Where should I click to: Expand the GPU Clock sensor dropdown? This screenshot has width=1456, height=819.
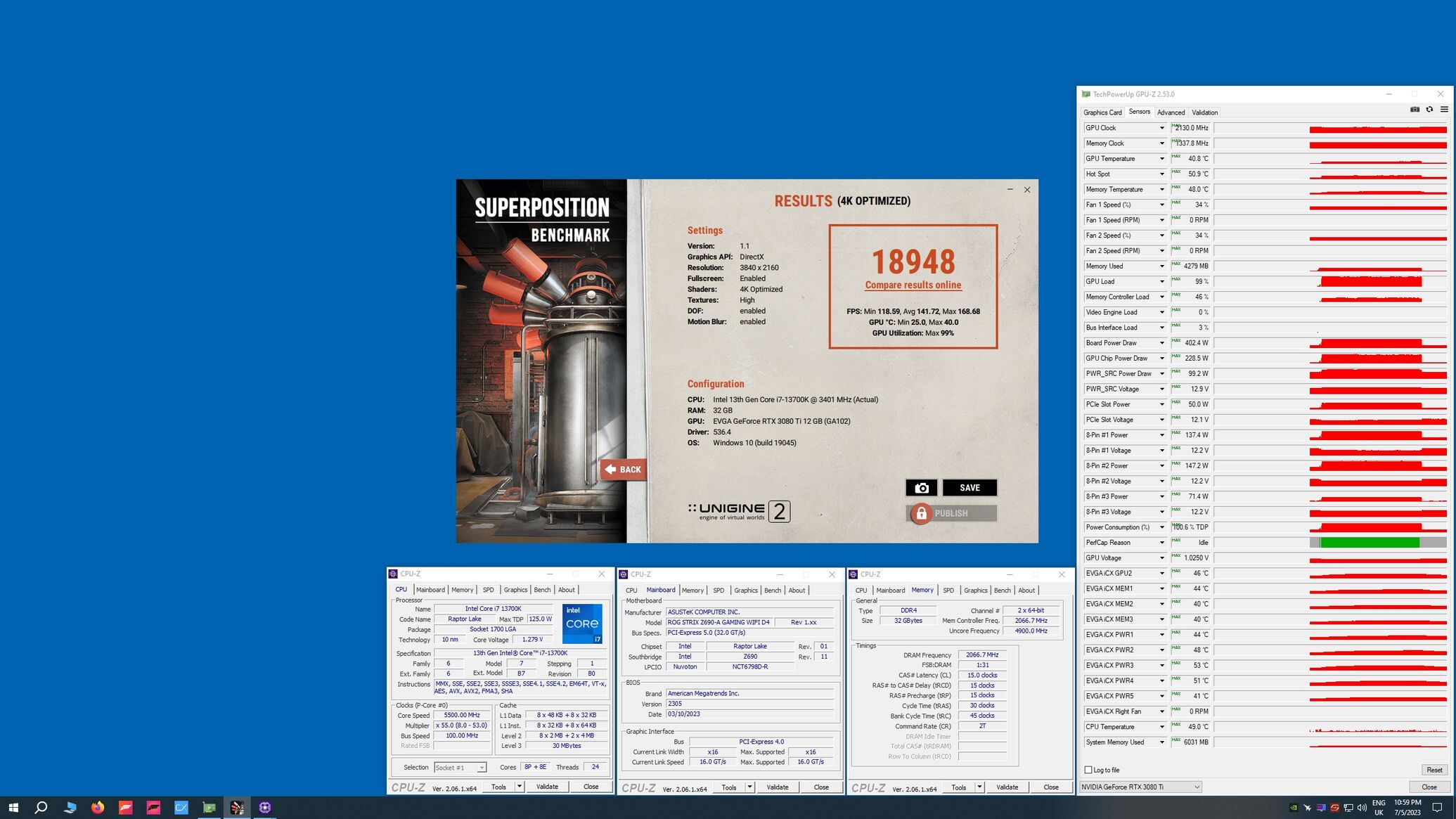pos(1161,128)
